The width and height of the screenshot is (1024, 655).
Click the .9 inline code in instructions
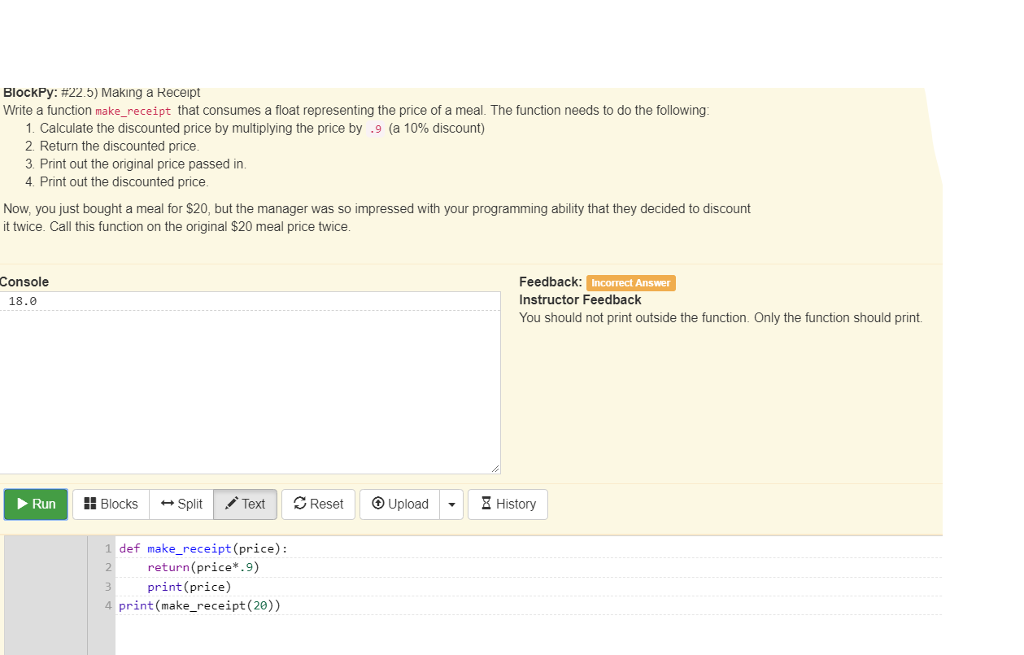[x=375, y=128]
